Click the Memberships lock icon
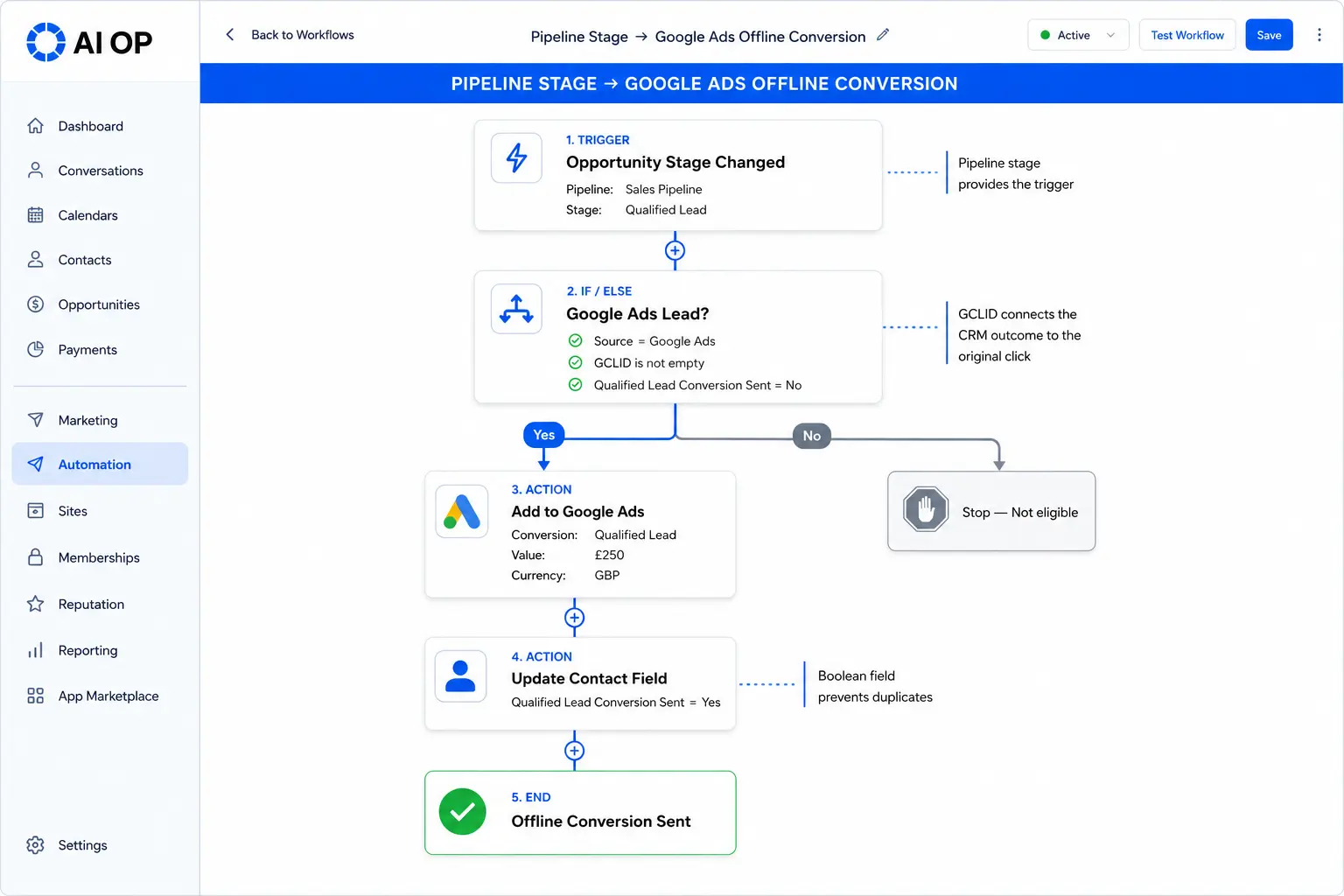The image size is (1344, 896). click(x=35, y=557)
